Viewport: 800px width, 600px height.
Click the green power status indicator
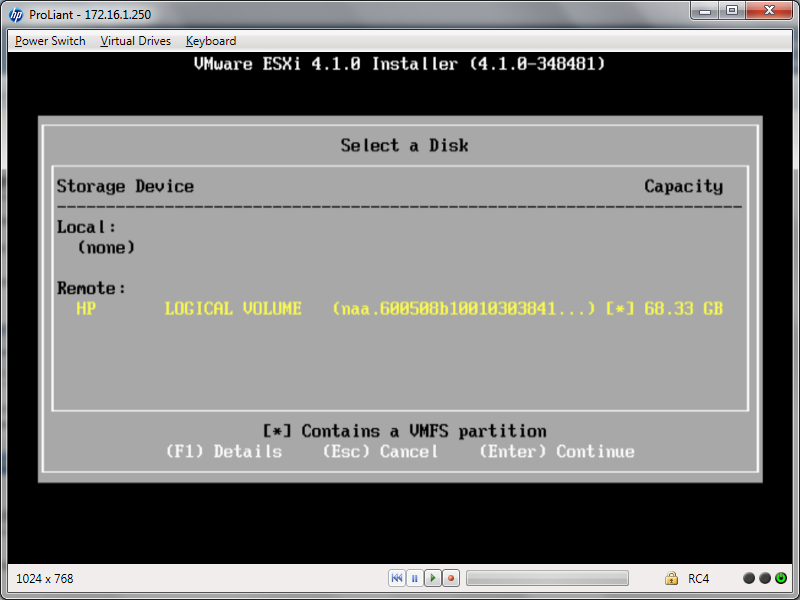point(781,578)
